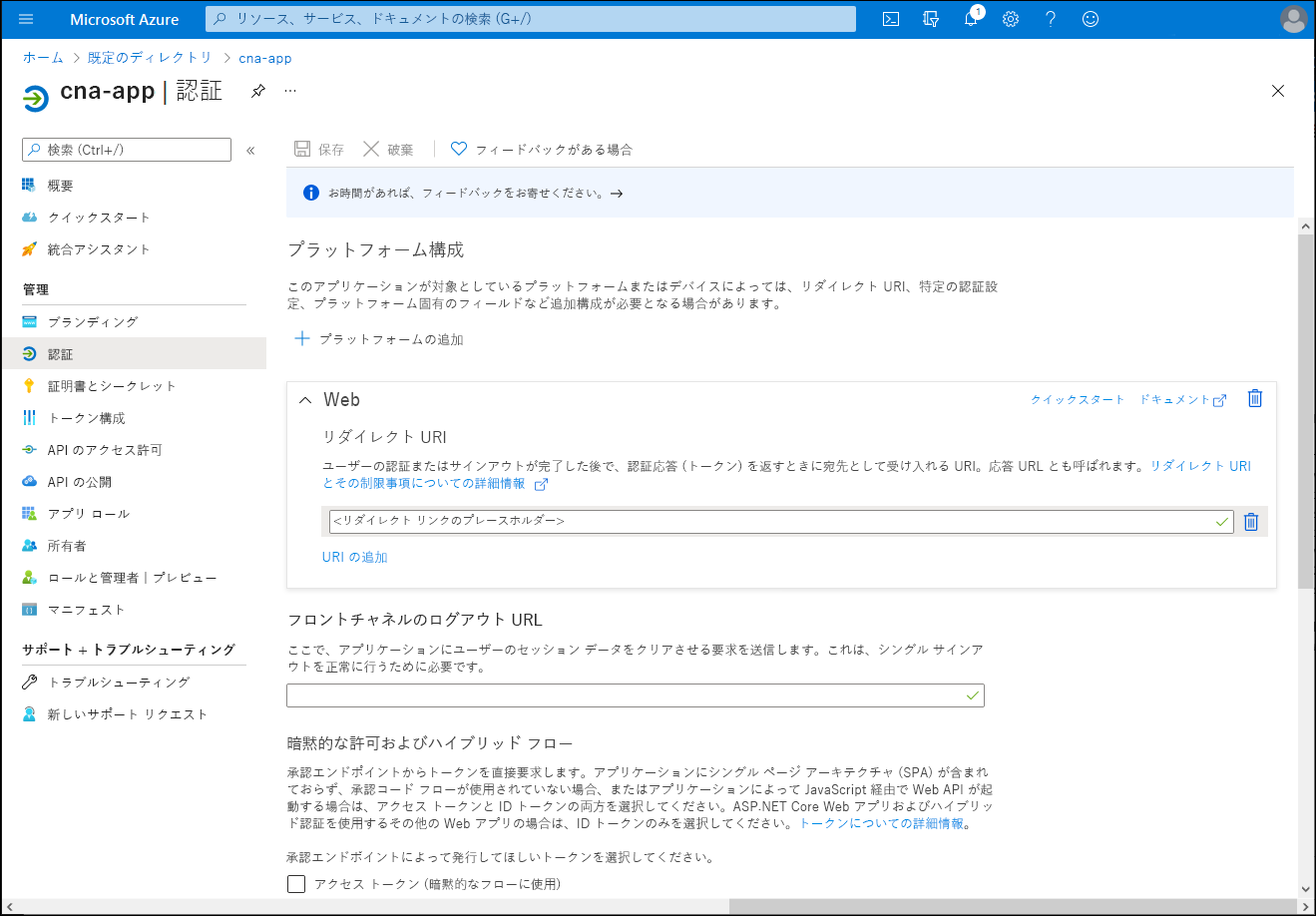
Task: Select 認証 in sidebar
Action: coord(134,354)
